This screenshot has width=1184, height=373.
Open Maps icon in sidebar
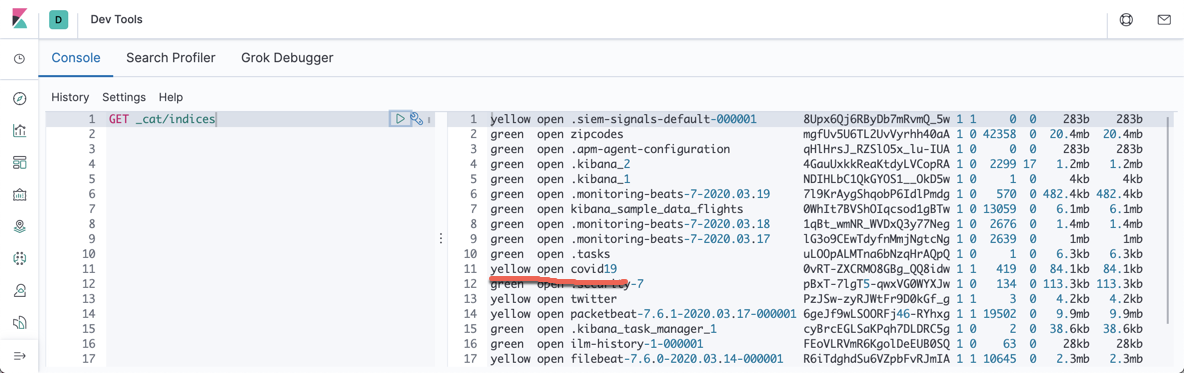20,226
